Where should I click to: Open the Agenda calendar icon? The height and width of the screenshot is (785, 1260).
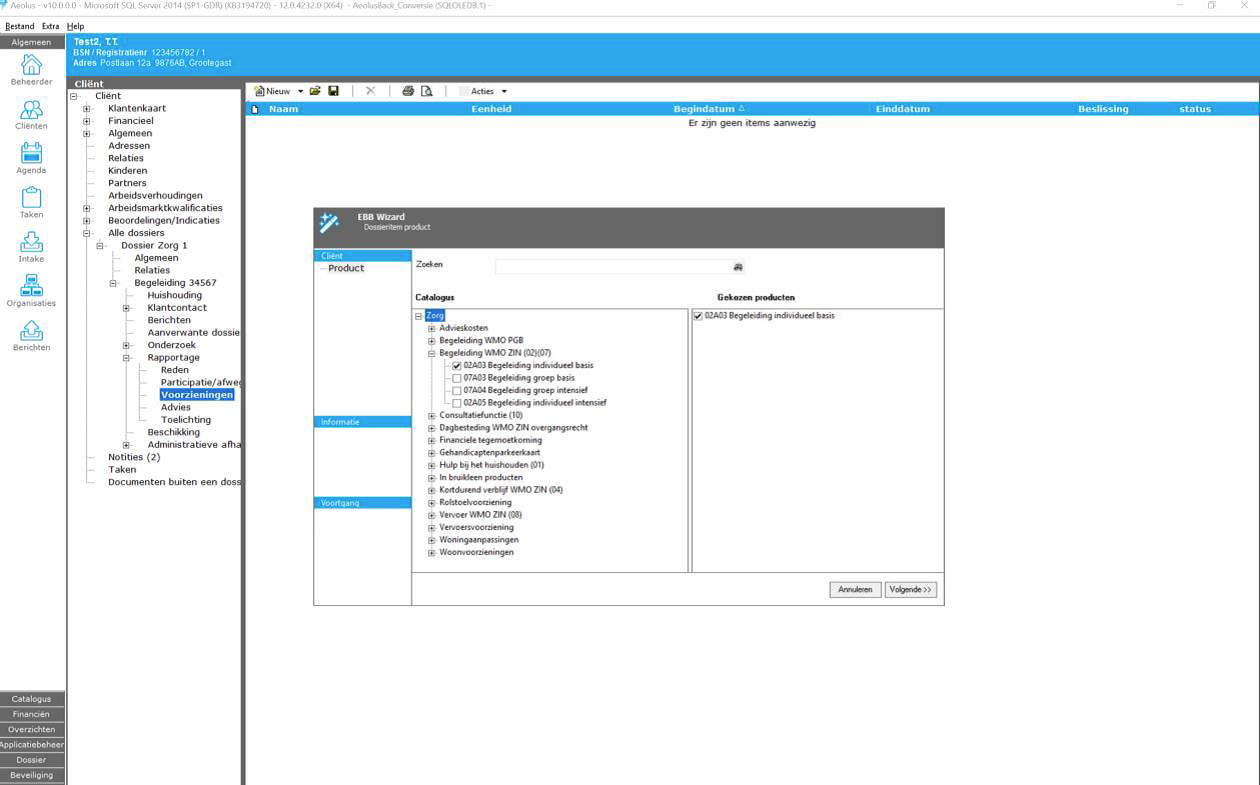click(x=31, y=155)
